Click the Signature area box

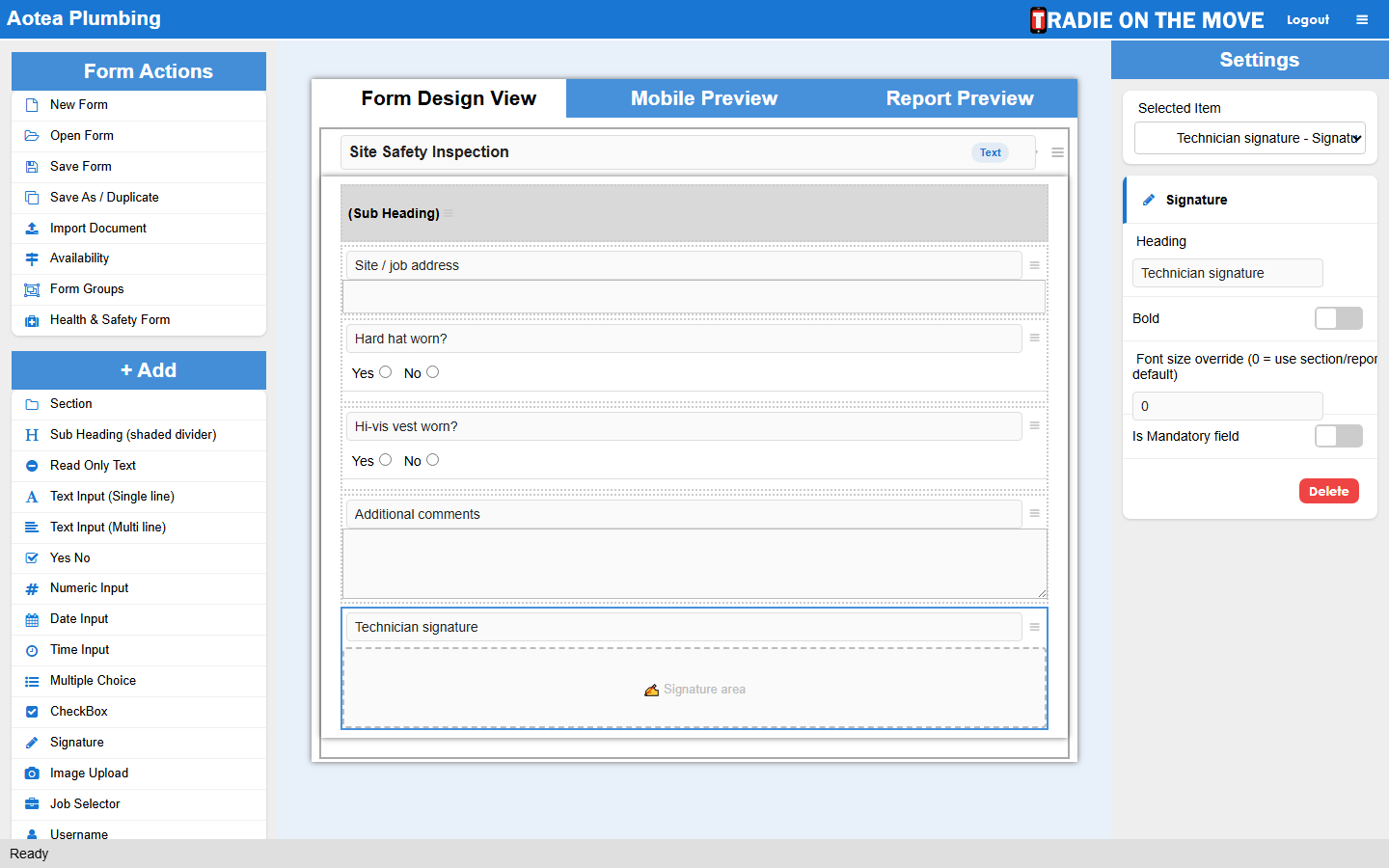[694, 689]
